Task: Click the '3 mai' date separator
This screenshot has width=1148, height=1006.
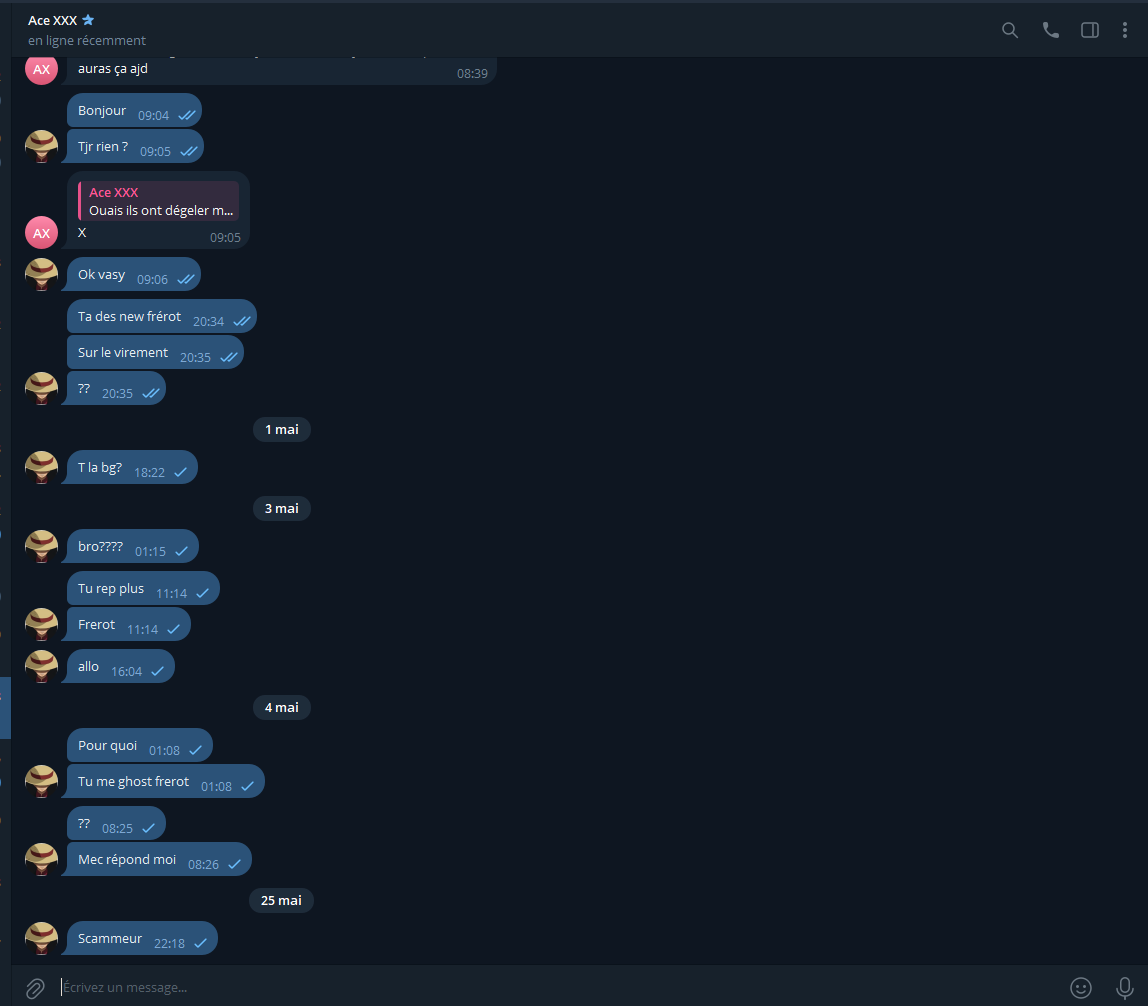Action: click(x=281, y=509)
